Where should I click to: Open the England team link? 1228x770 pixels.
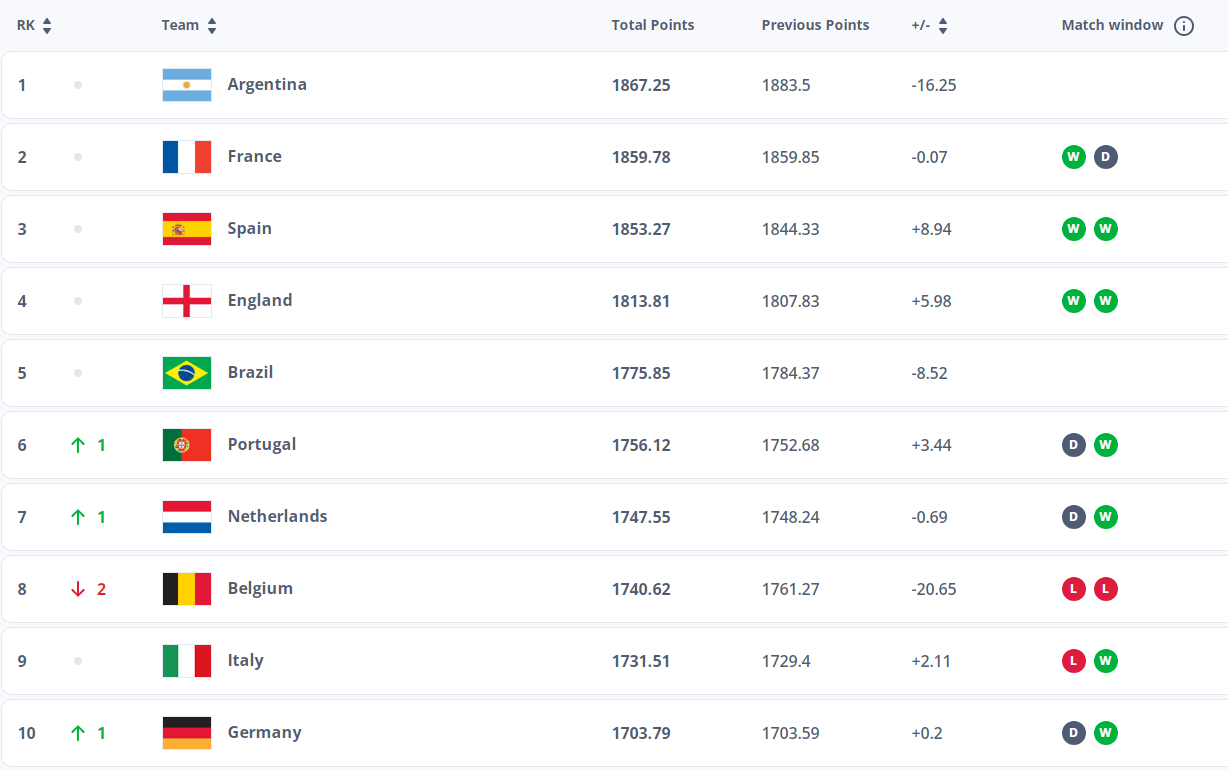pyautogui.click(x=260, y=300)
